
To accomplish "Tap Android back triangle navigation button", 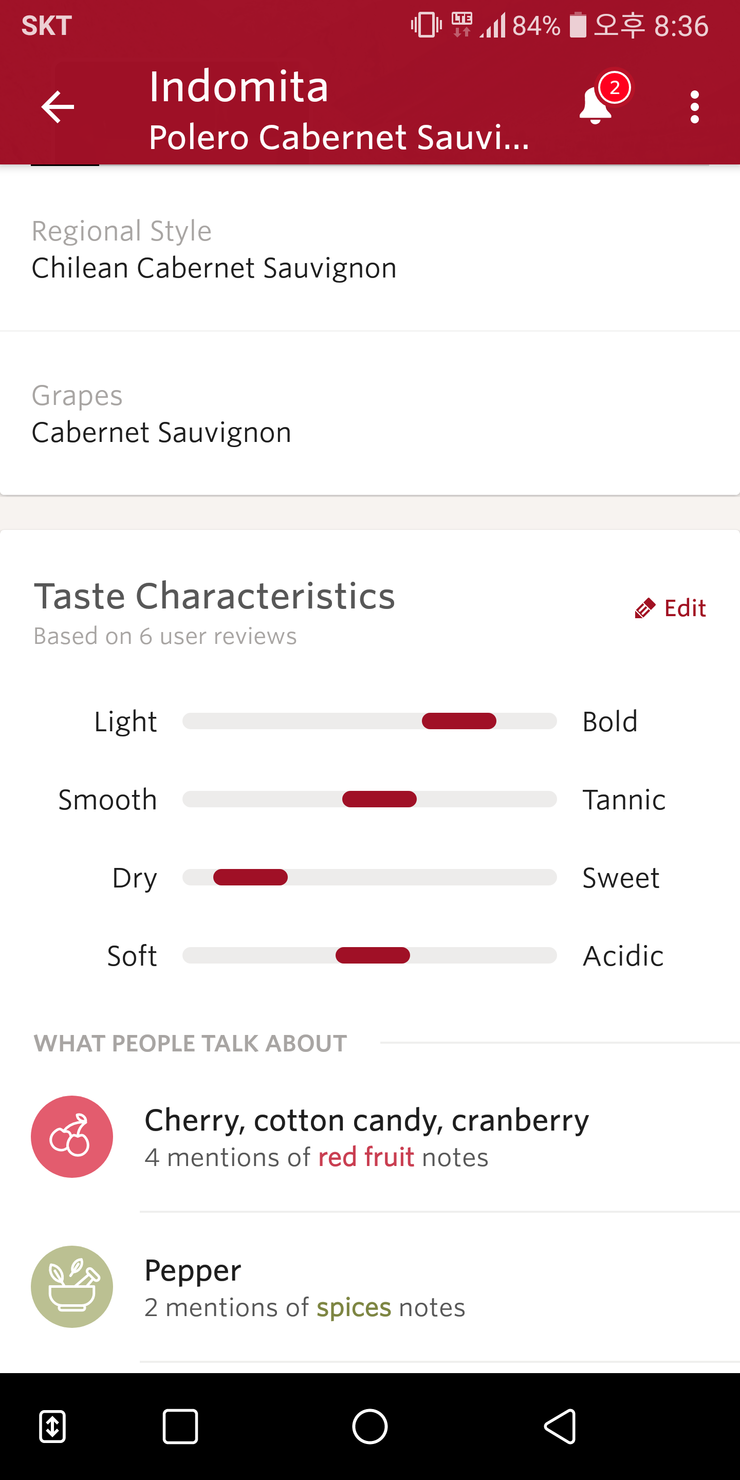I will click(560, 1426).
